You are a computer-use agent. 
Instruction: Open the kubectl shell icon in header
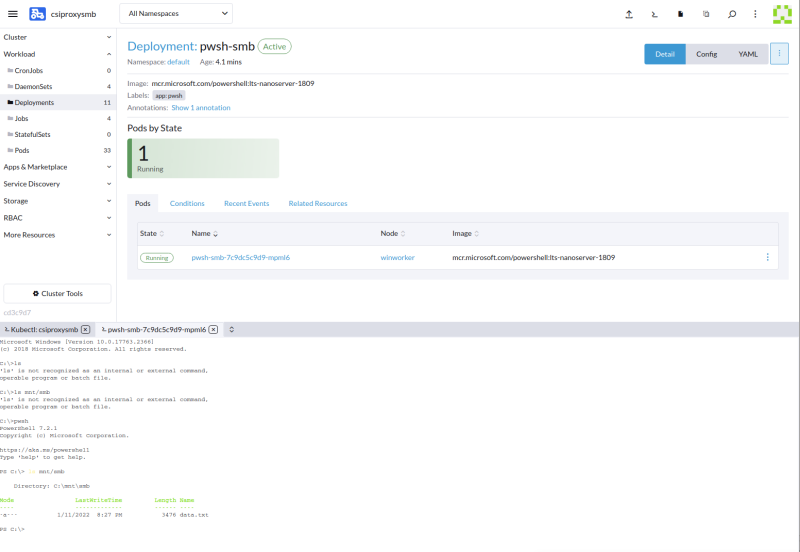[655, 14]
